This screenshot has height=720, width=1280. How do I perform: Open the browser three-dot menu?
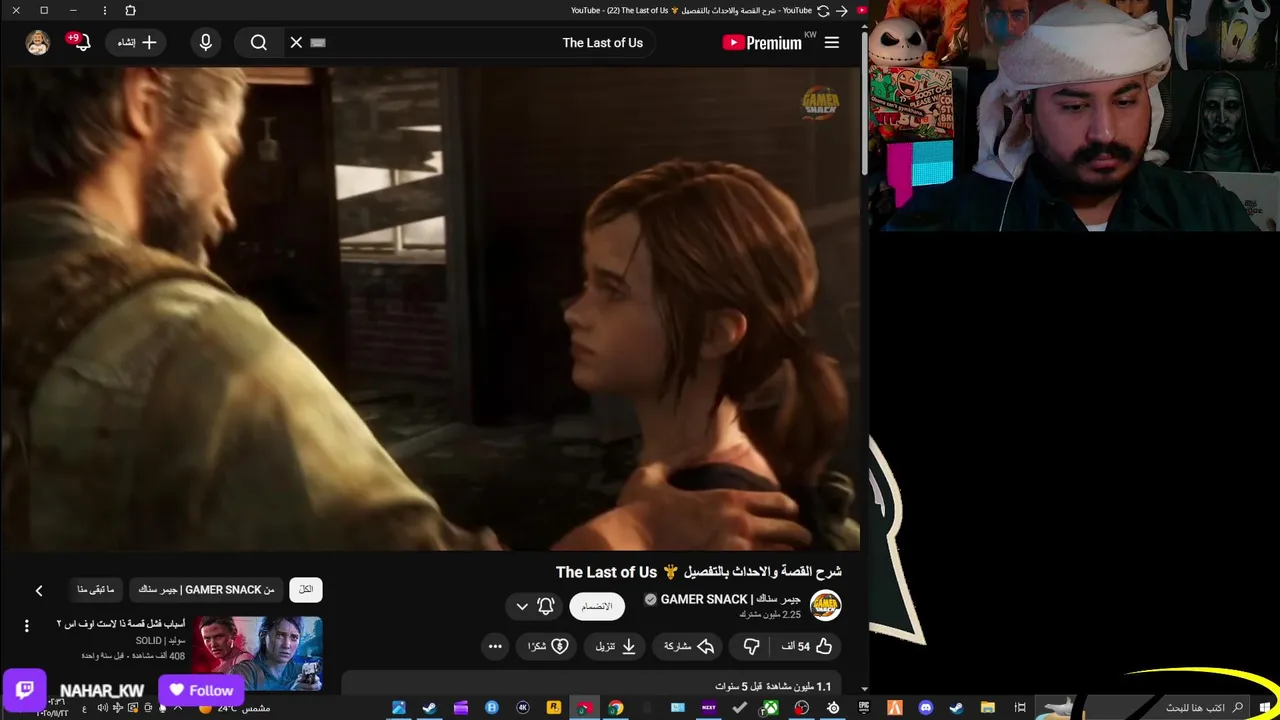click(x=105, y=10)
